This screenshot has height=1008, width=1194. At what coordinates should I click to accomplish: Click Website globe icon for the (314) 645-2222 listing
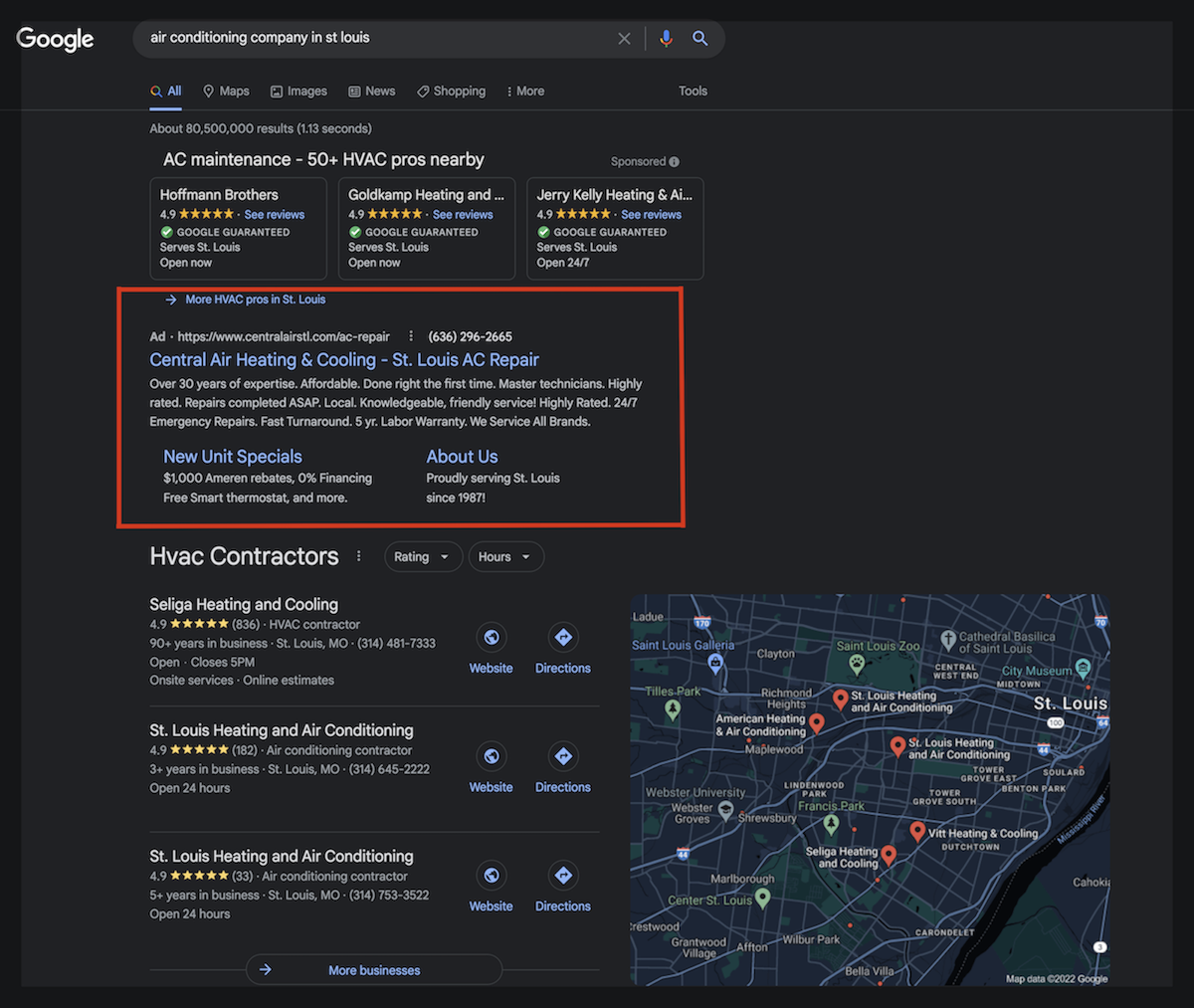492,756
